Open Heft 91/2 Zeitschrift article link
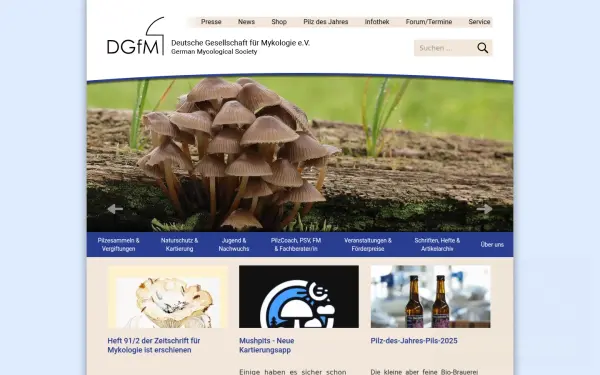This screenshot has height=375, width=600. (154, 345)
